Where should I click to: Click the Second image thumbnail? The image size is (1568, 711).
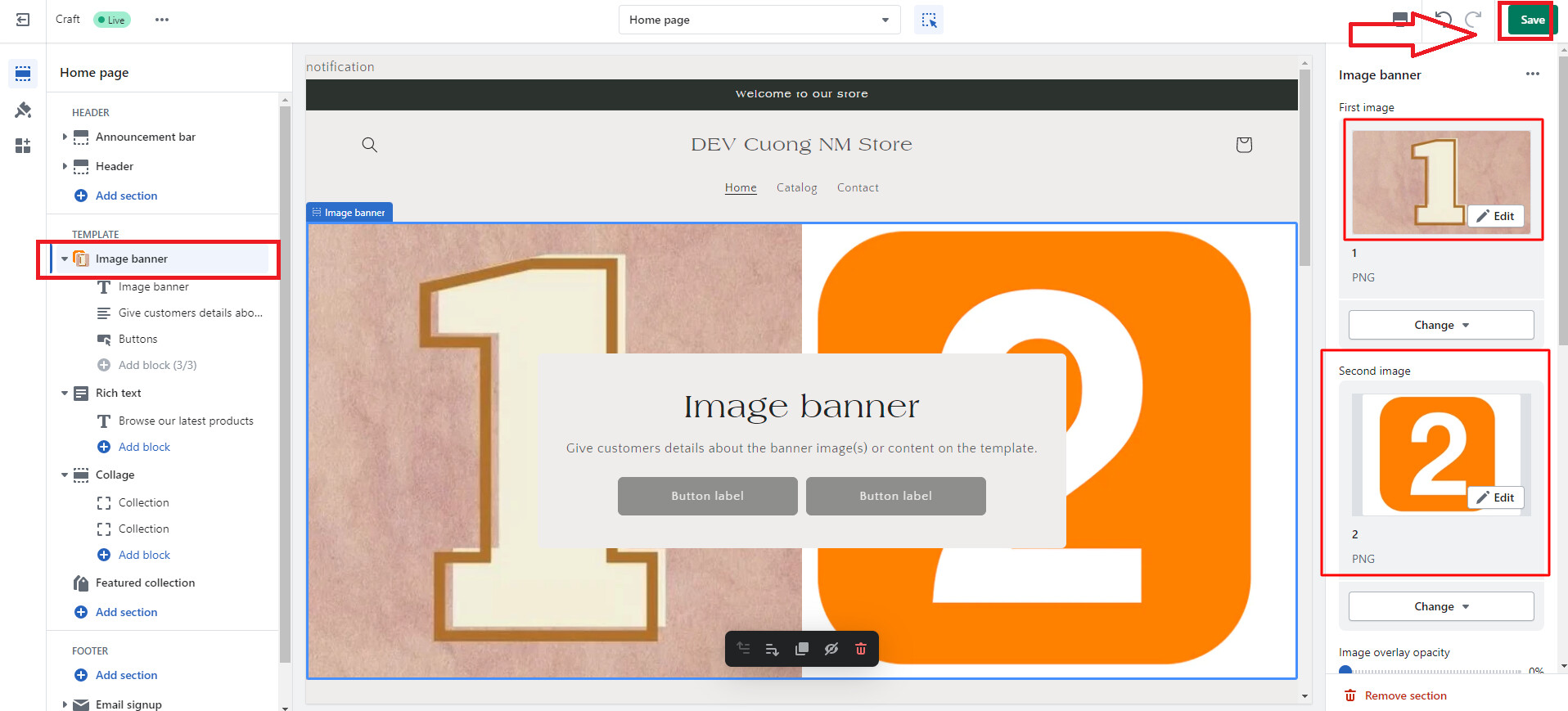(1441, 454)
